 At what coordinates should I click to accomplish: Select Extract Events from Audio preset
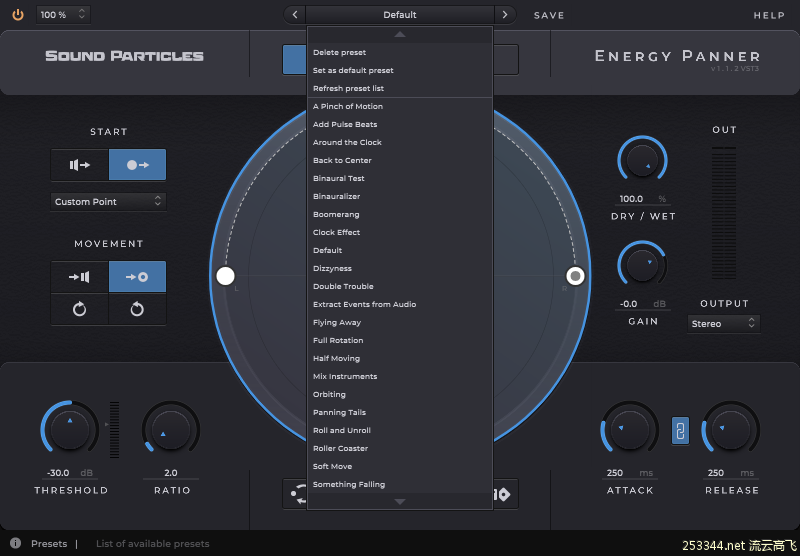pyautogui.click(x=400, y=305)
